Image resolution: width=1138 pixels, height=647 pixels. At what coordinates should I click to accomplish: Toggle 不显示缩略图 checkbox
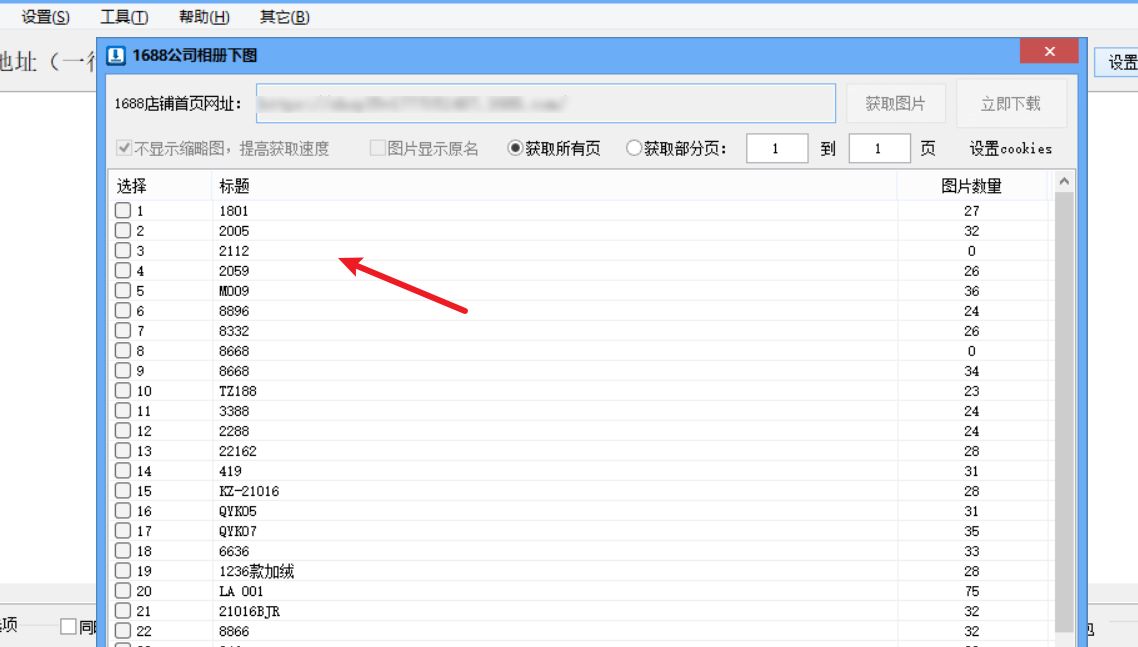(123, 148)
